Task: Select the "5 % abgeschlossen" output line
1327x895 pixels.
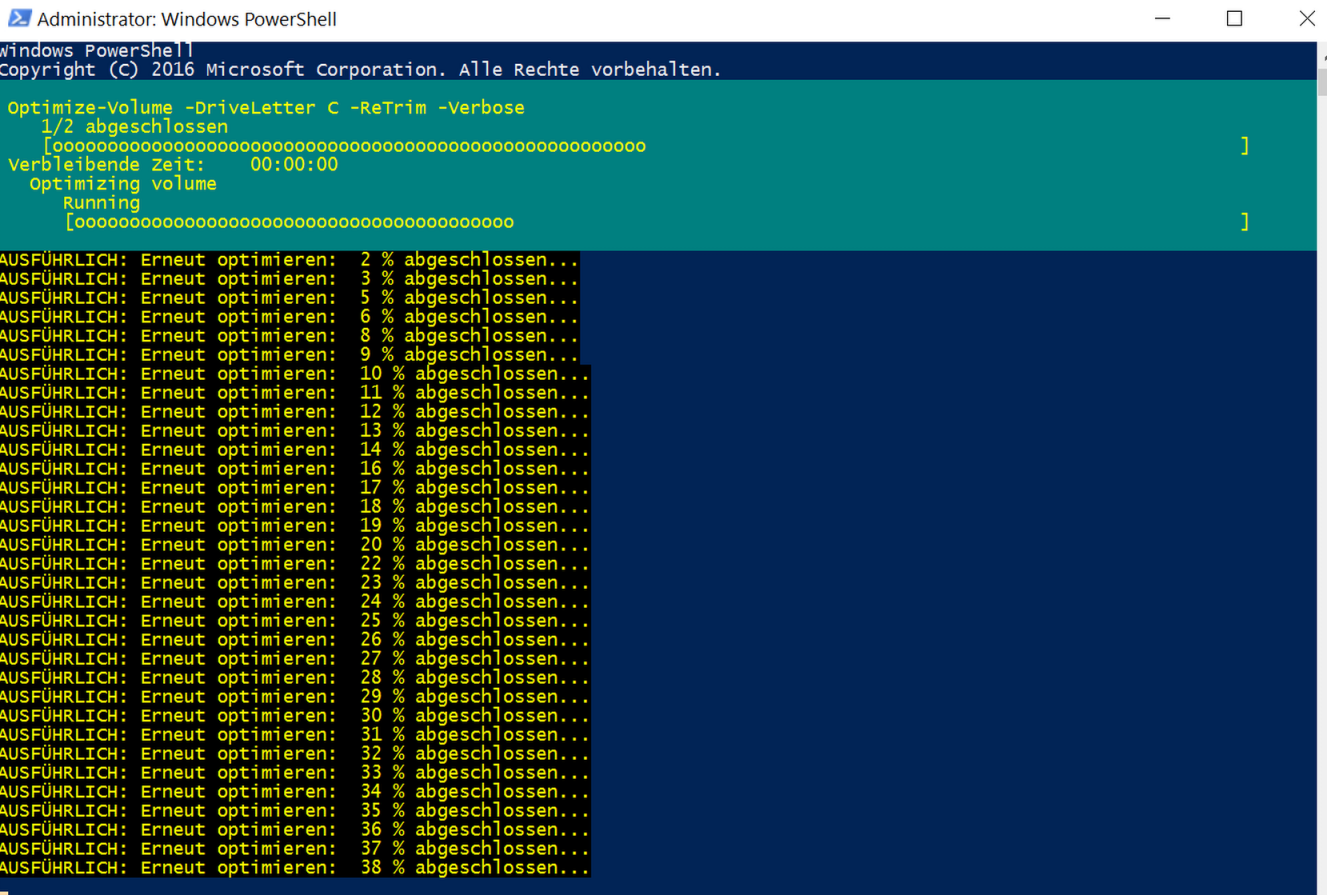Action: [289, 298]
